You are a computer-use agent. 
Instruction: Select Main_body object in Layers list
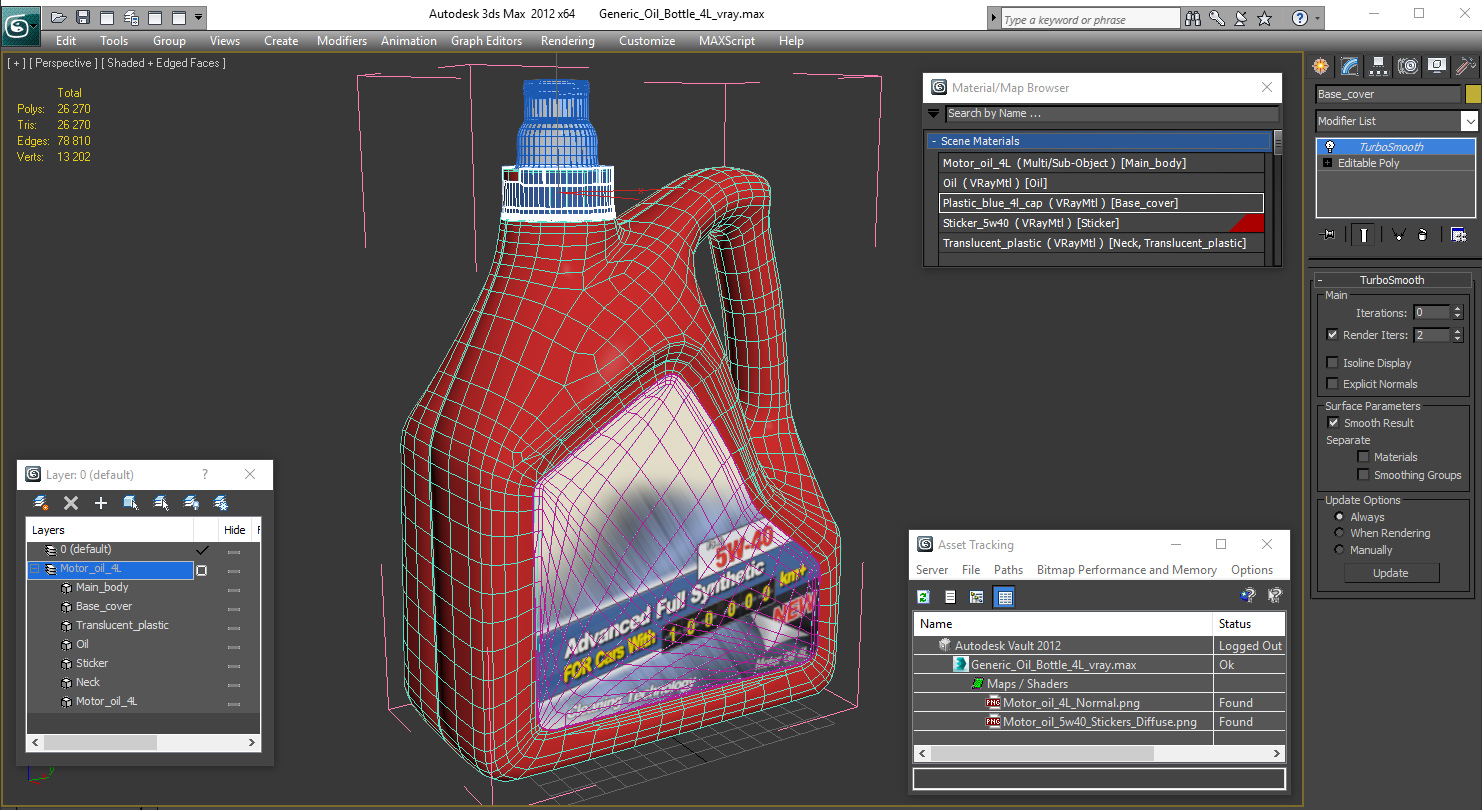[102, 588]
